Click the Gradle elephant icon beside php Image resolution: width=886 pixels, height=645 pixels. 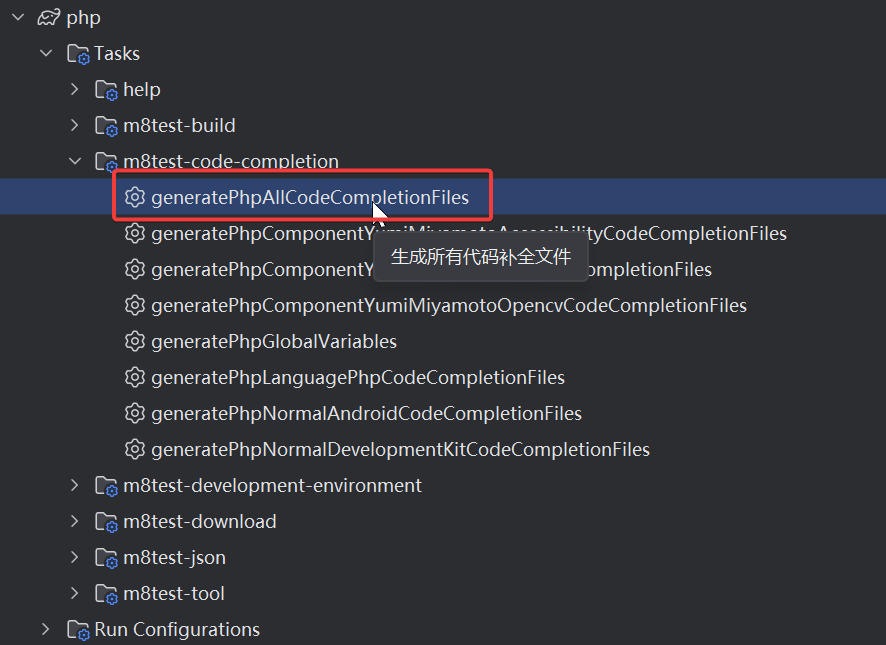(x=48, y=18)
